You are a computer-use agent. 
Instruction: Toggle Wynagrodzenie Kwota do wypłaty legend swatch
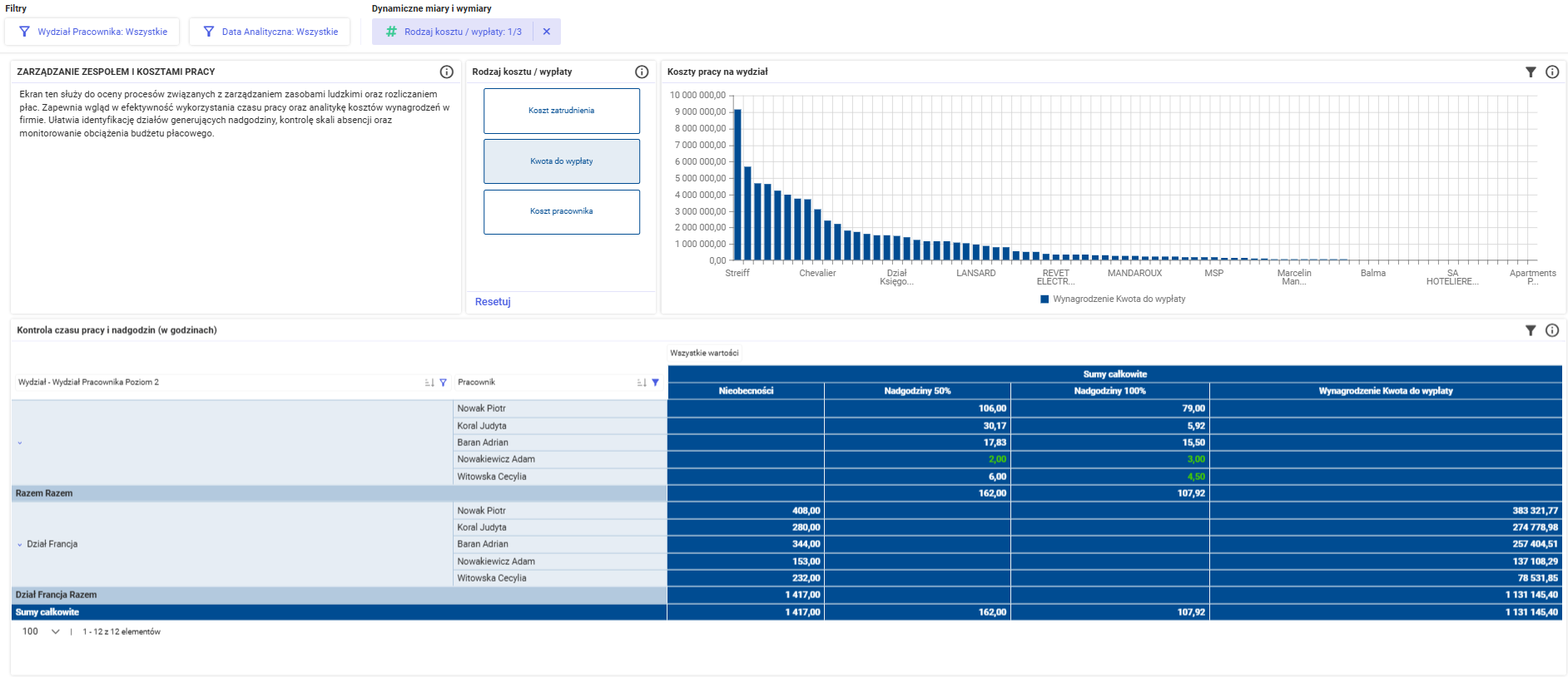(1045, 299)
